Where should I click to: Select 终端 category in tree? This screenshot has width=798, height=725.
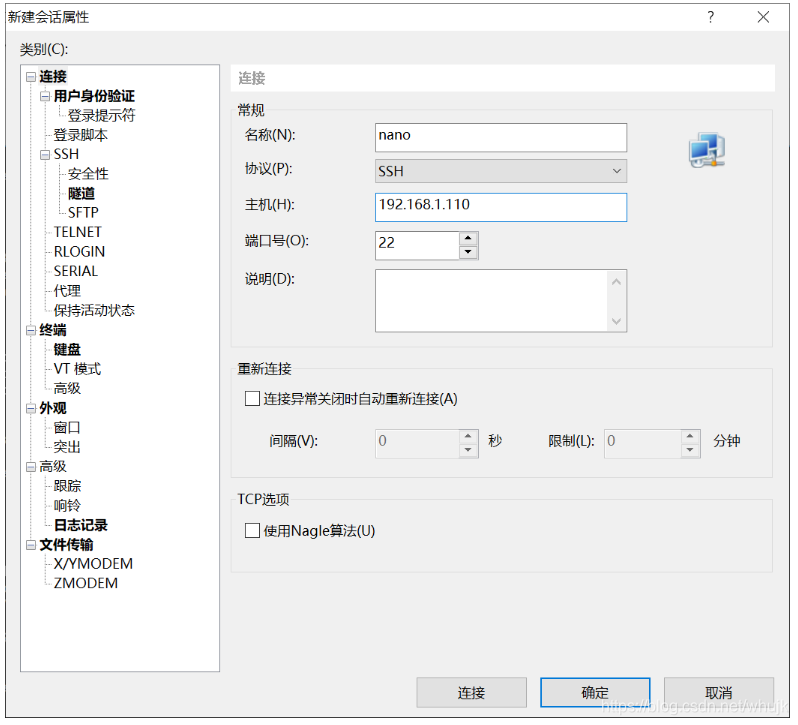pyautogui.click(x=53, y=331)
